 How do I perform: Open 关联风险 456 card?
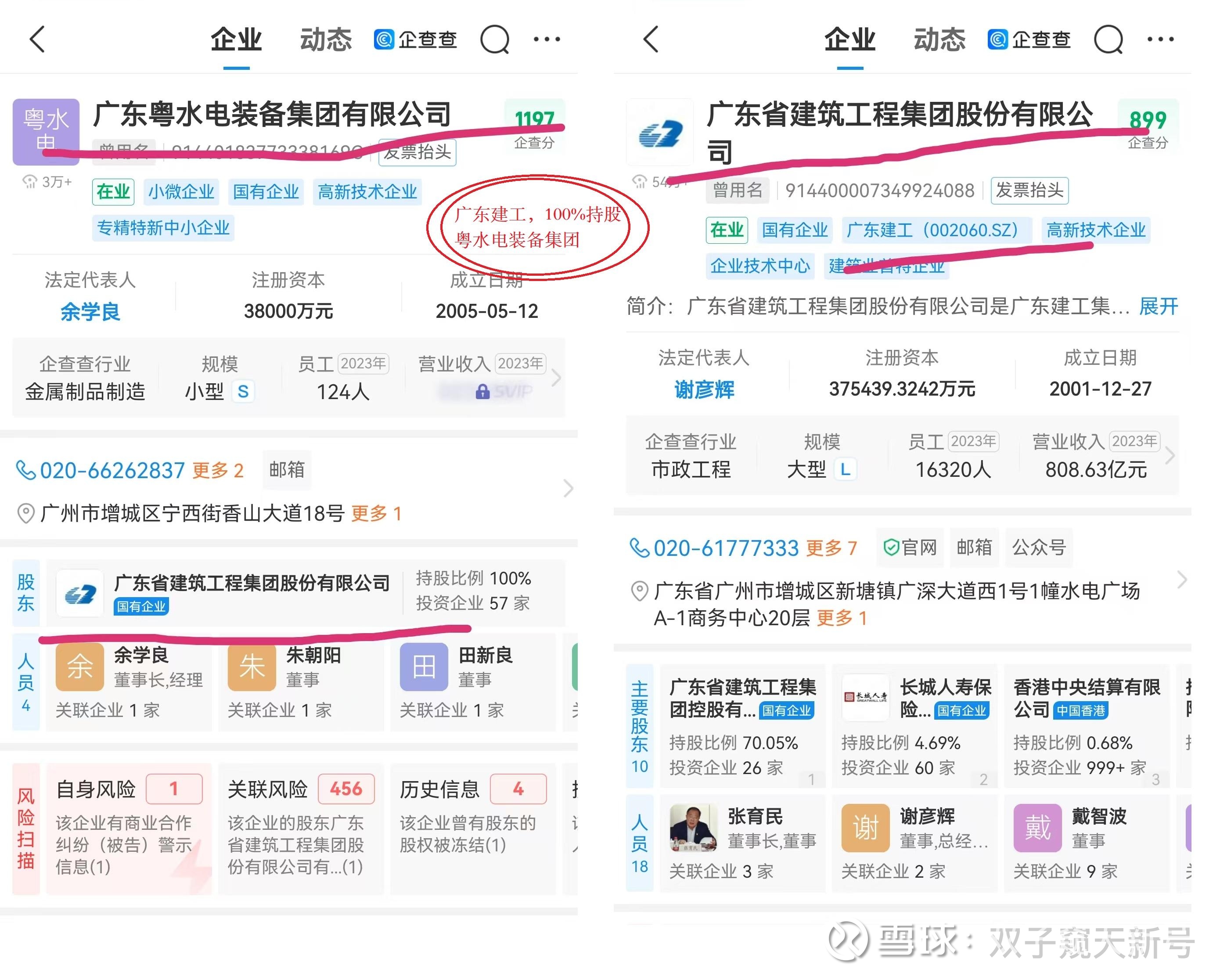coord(301,828)
